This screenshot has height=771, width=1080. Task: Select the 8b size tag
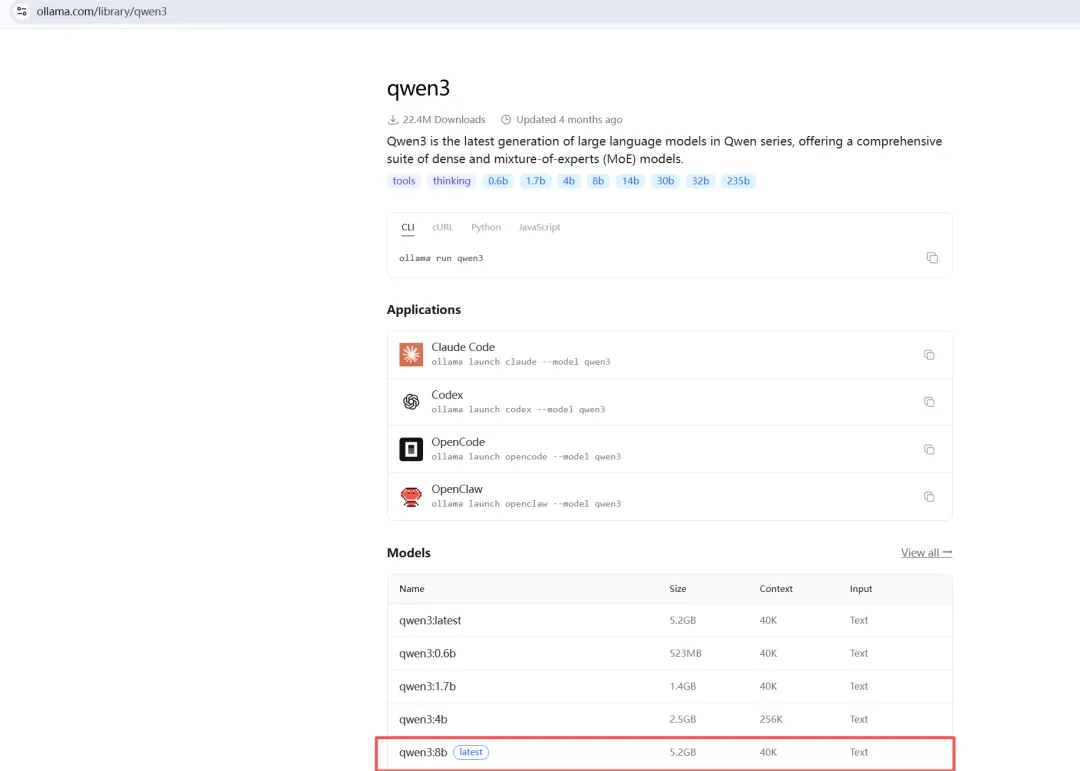tap(598, 181)
